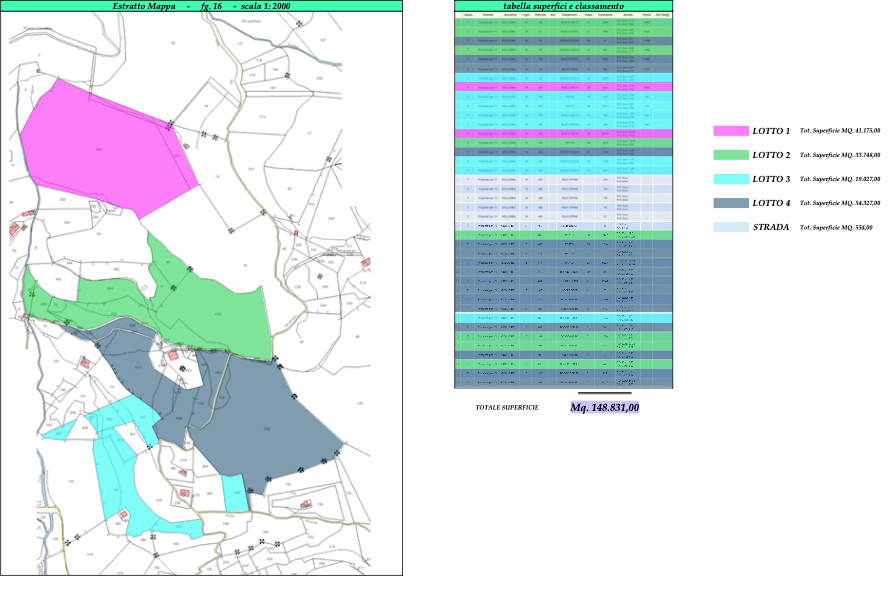The height and width of the screenshot is (589, 890).
Task: Select the cyan LOTTO 3 legend swatch
Action: point(729,179)
